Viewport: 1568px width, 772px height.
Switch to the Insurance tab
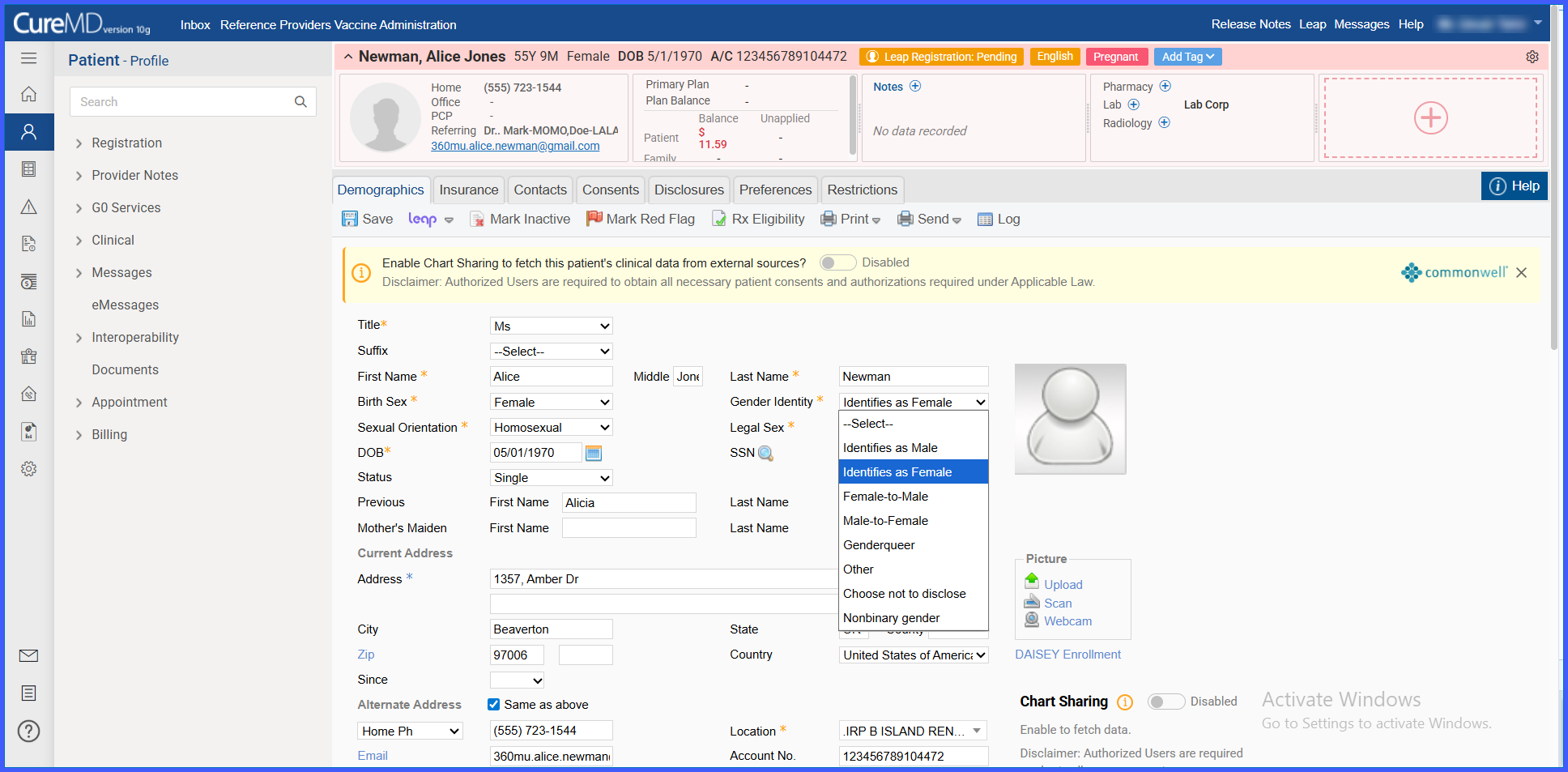point(469,190)
